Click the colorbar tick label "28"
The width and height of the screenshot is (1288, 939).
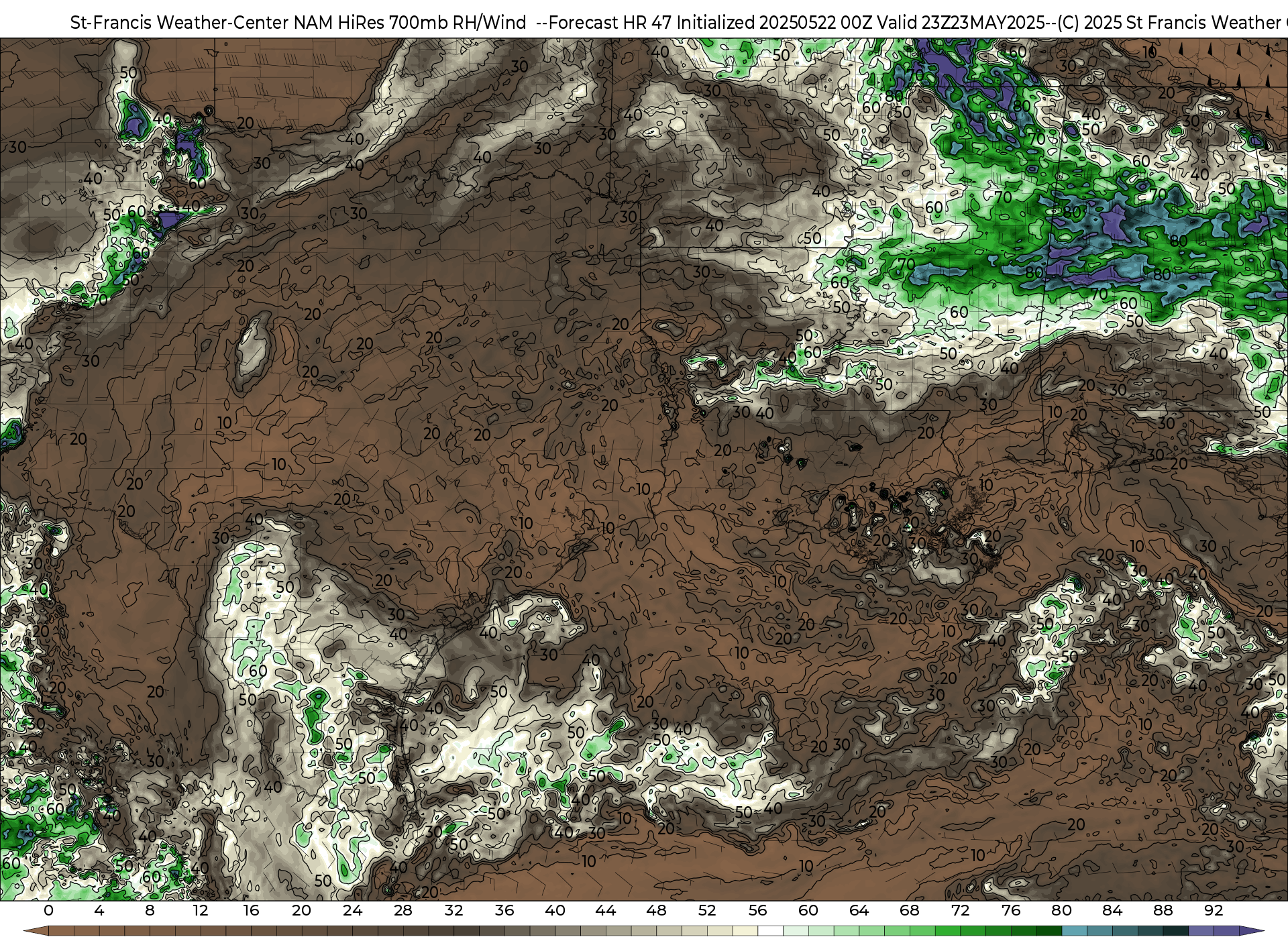pyautogui.click(x=403, y=910)
